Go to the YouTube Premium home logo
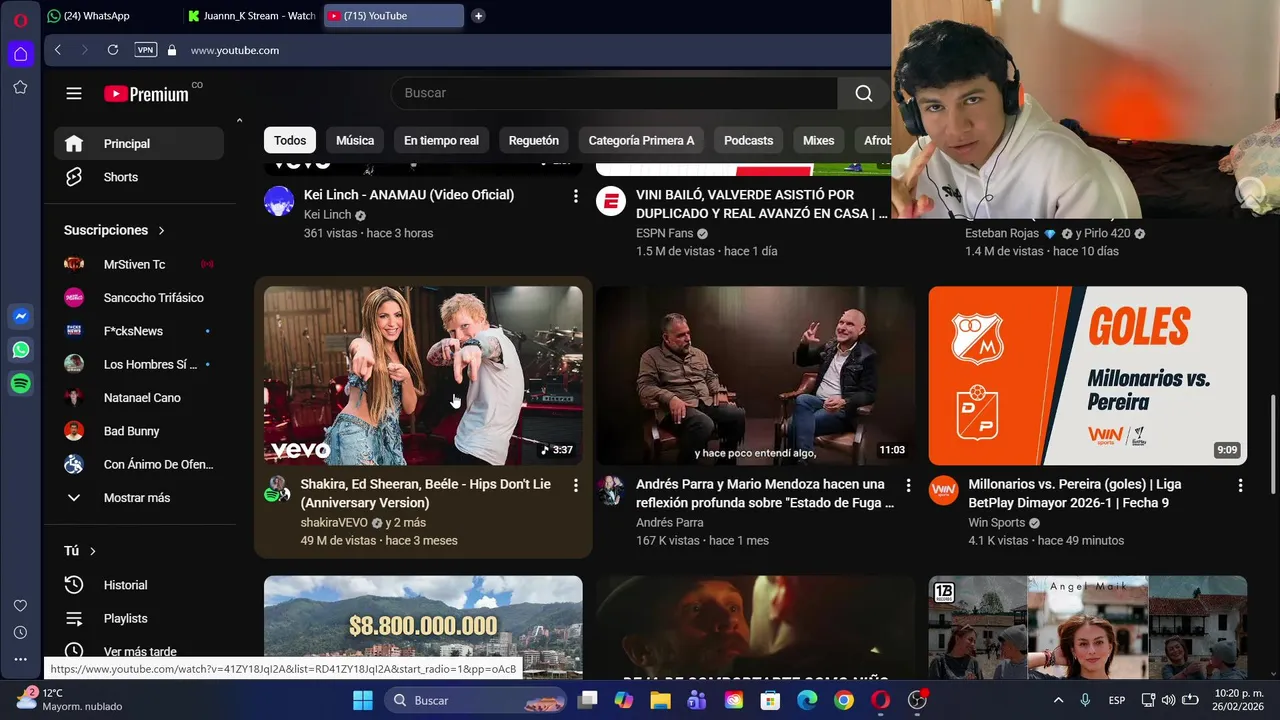This screenshot has height=720, width=1280. click(x=146, y=94)
